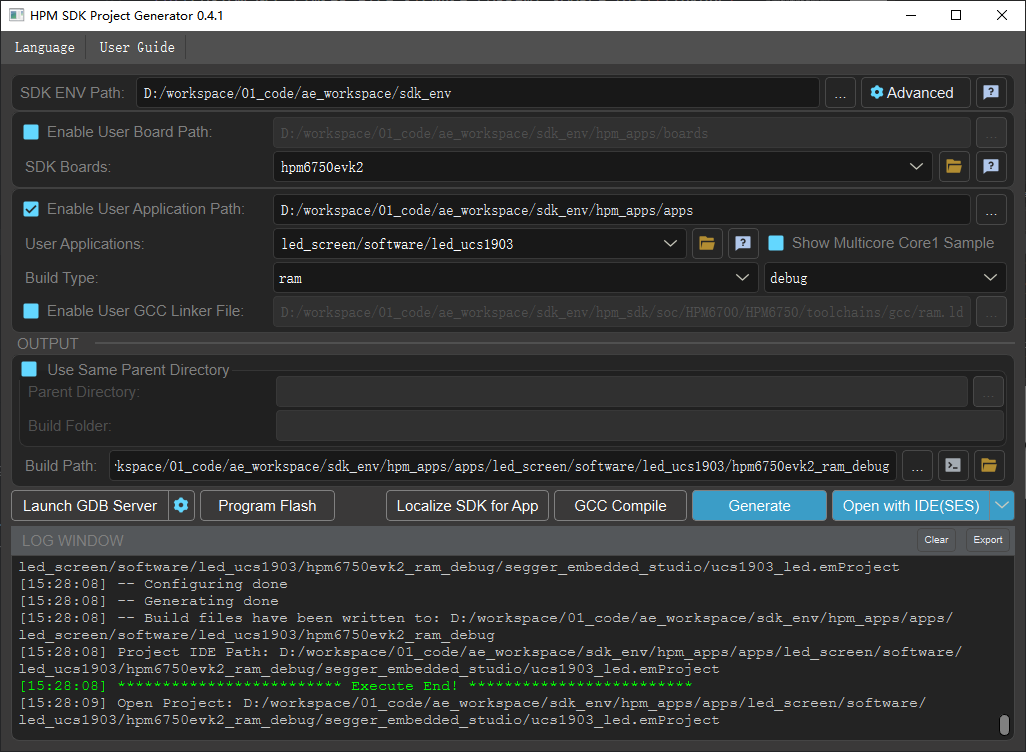Click the Build Path text field
This screenshot has height=752, width=1026.
tap(503, 466)
